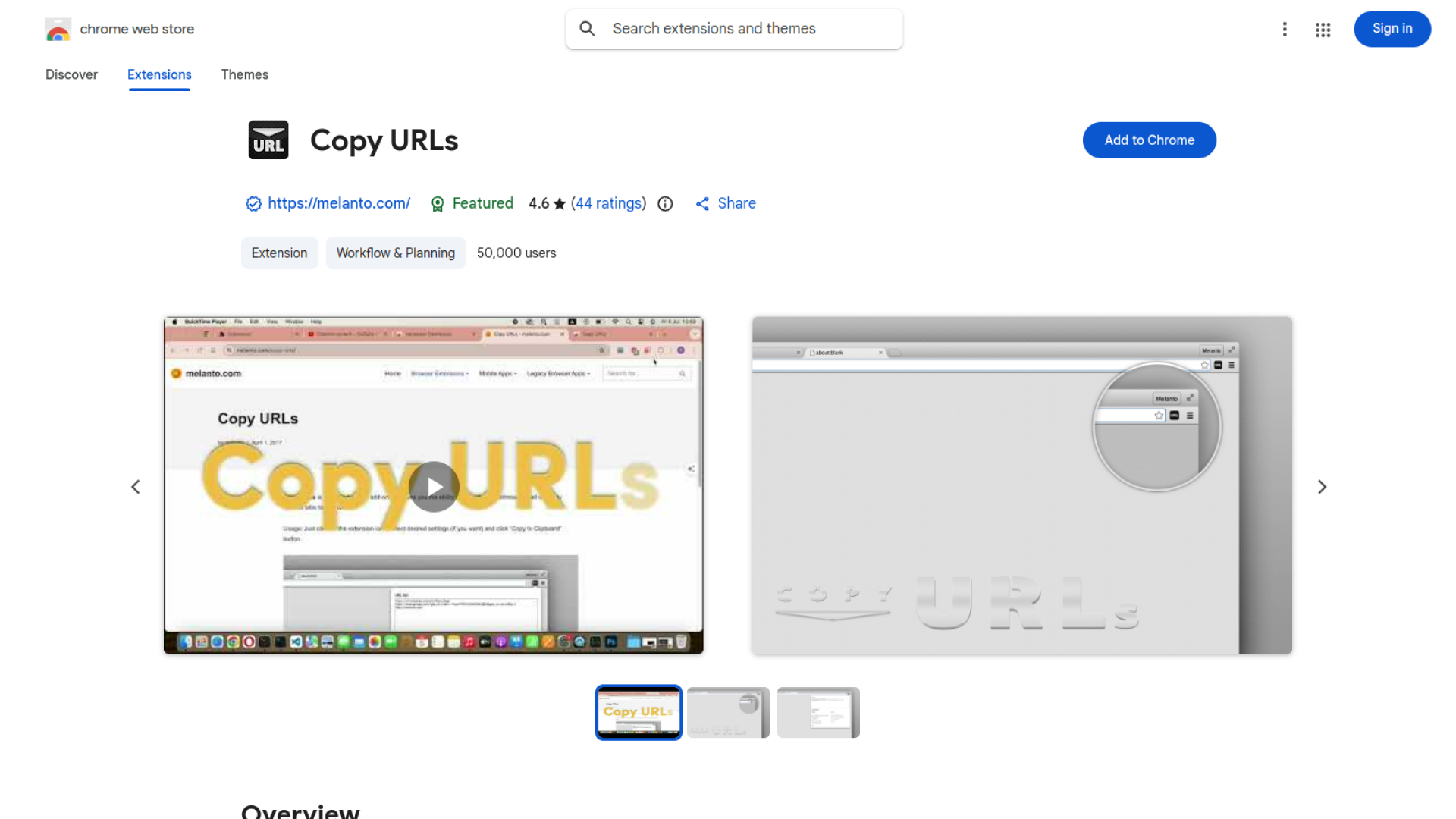Switch to the Themes tab
Viewport: 1456px width, 819px height.
(x=244, y=74)
